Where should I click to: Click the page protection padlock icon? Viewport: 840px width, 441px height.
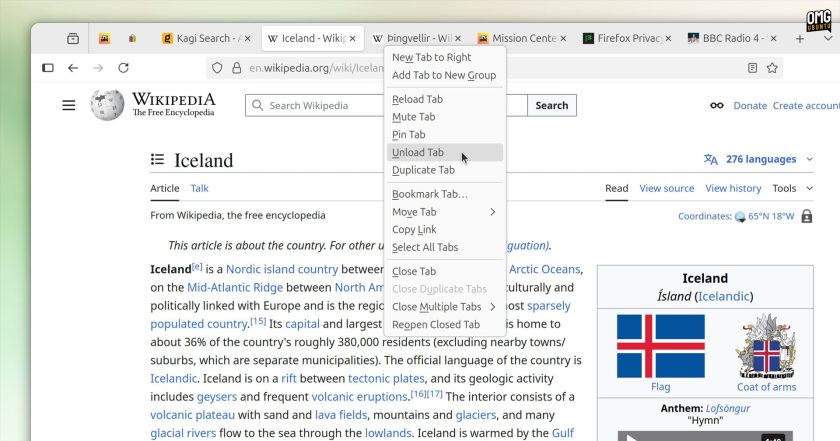point(807,216)
